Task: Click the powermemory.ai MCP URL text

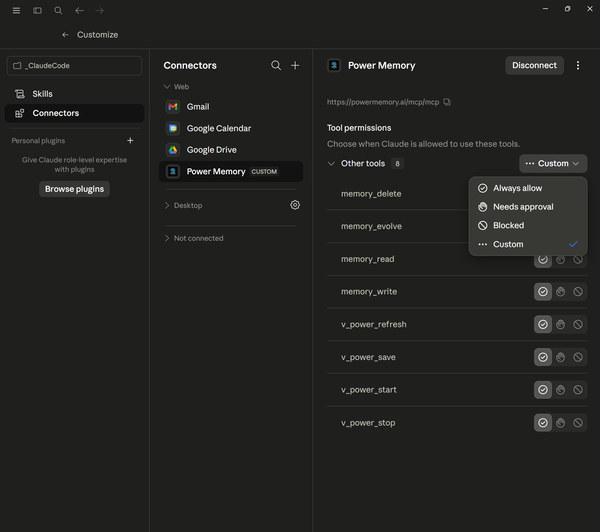Action: [x=383, y=102]
